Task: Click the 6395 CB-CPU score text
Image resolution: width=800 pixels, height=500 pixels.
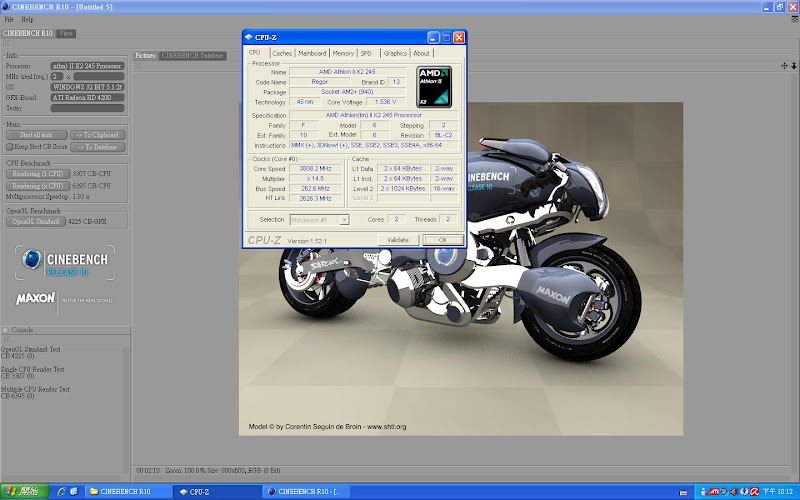Action: click(91, 186)
